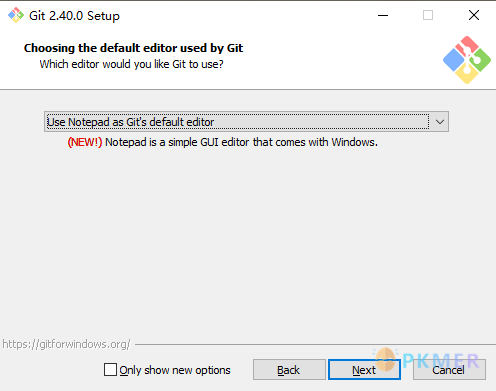Close the Git 2.40.0 Setup window
This screenshot has height=391, width=496.
pos(474,15)
